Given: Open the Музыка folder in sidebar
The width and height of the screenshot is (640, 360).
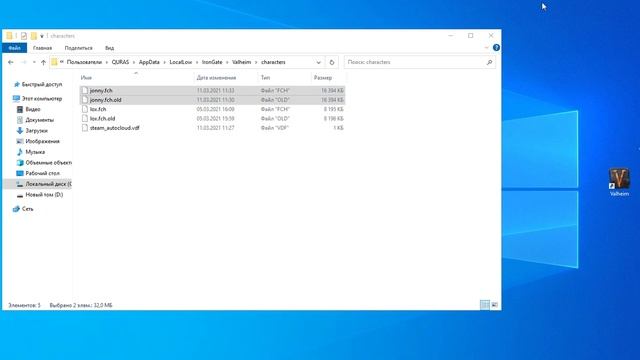Looking at the screenshot, I should 35,152.
